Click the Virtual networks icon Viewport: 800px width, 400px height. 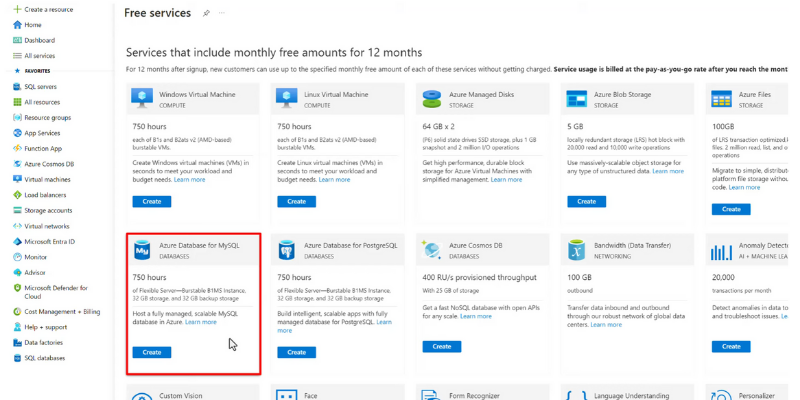(x=17, y=226)
